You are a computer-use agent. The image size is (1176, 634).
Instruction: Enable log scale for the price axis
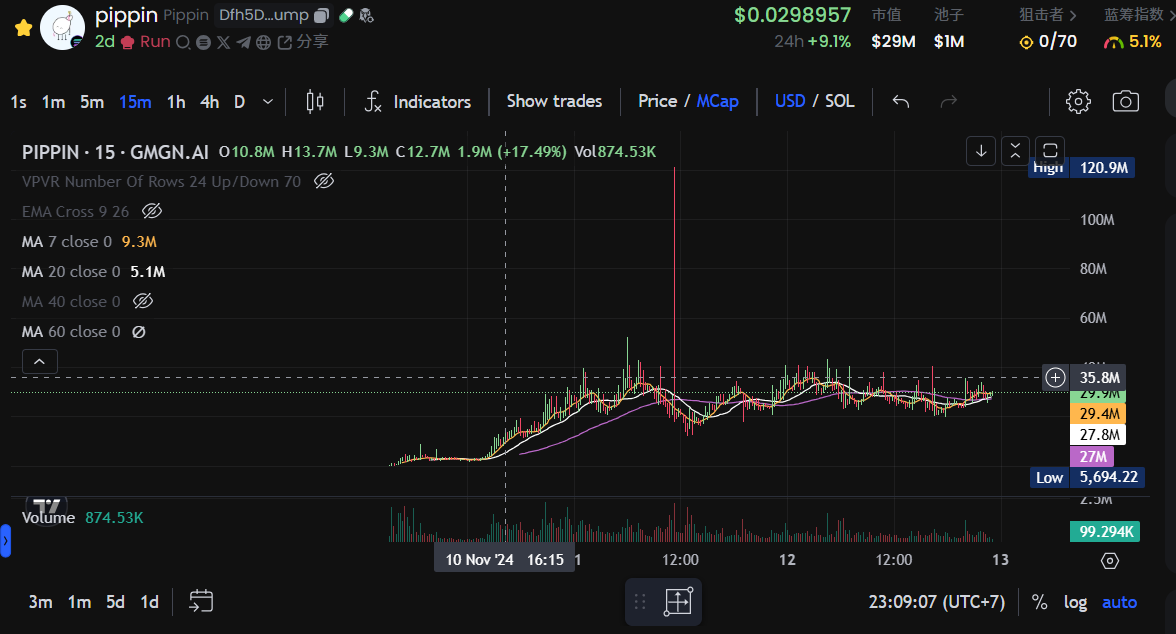pyautogui.click(x=1075, y=602)
